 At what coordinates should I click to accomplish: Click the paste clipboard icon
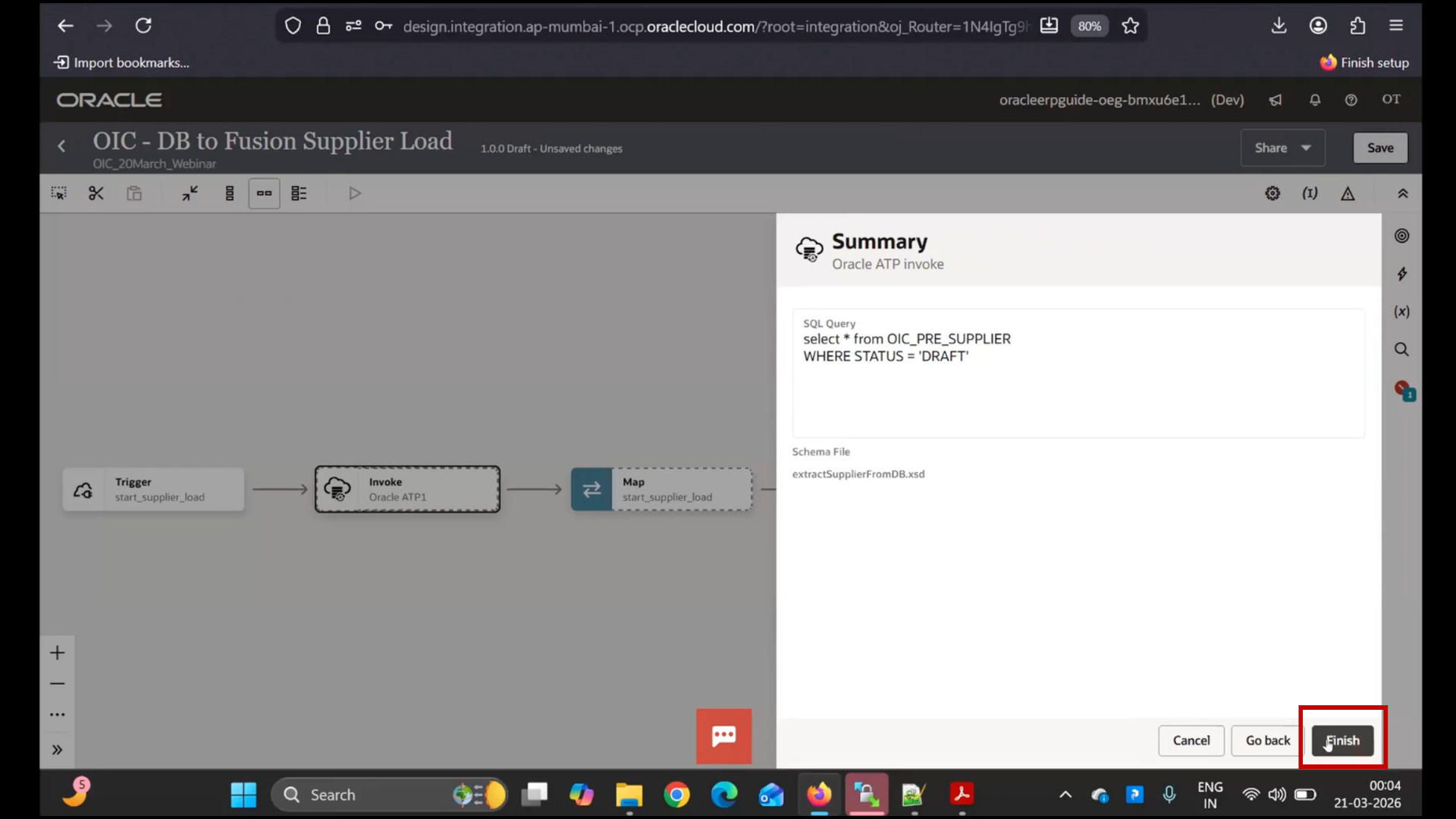point(134,193)
